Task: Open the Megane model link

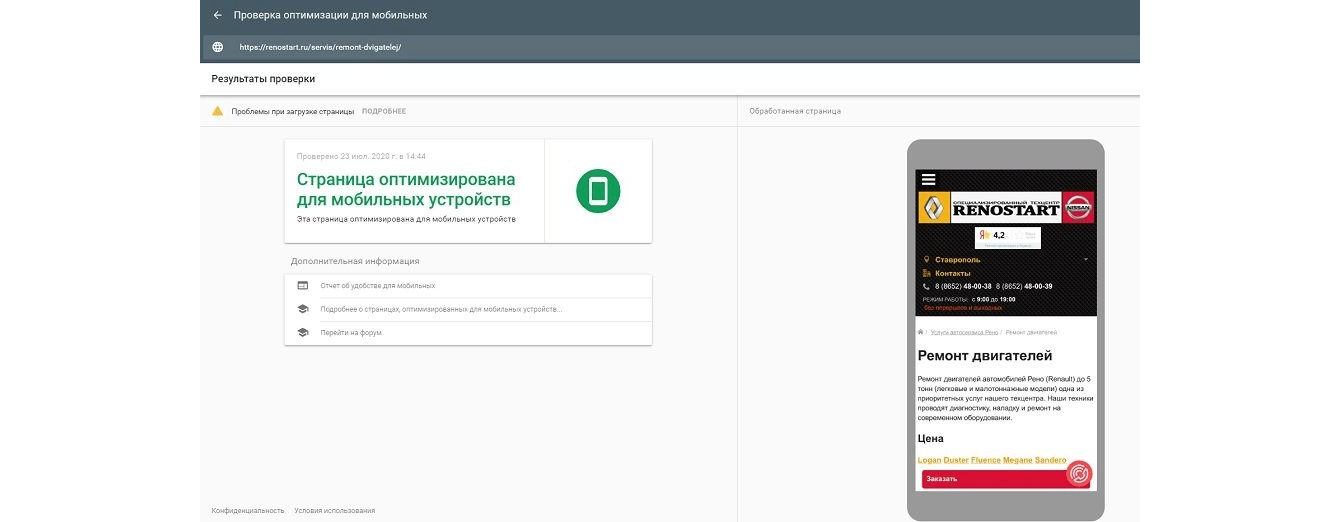Action: click(x=1020, y=460)
